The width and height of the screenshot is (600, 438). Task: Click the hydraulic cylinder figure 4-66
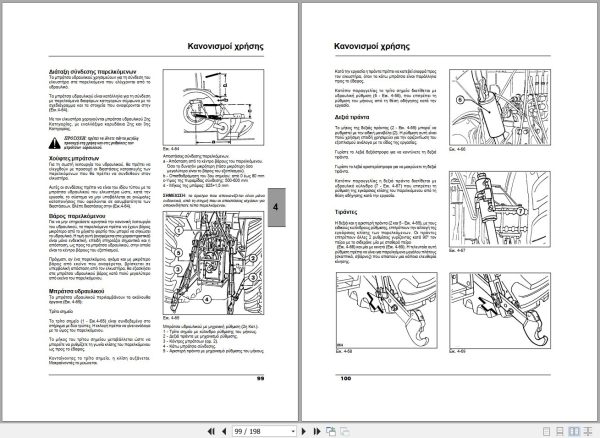tap(500, 107)
